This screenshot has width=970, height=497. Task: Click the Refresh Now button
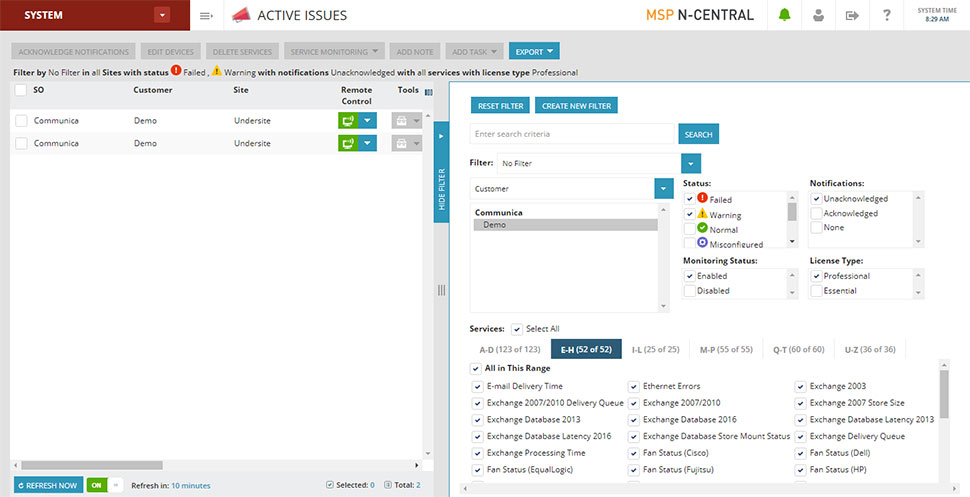[48, 485]
